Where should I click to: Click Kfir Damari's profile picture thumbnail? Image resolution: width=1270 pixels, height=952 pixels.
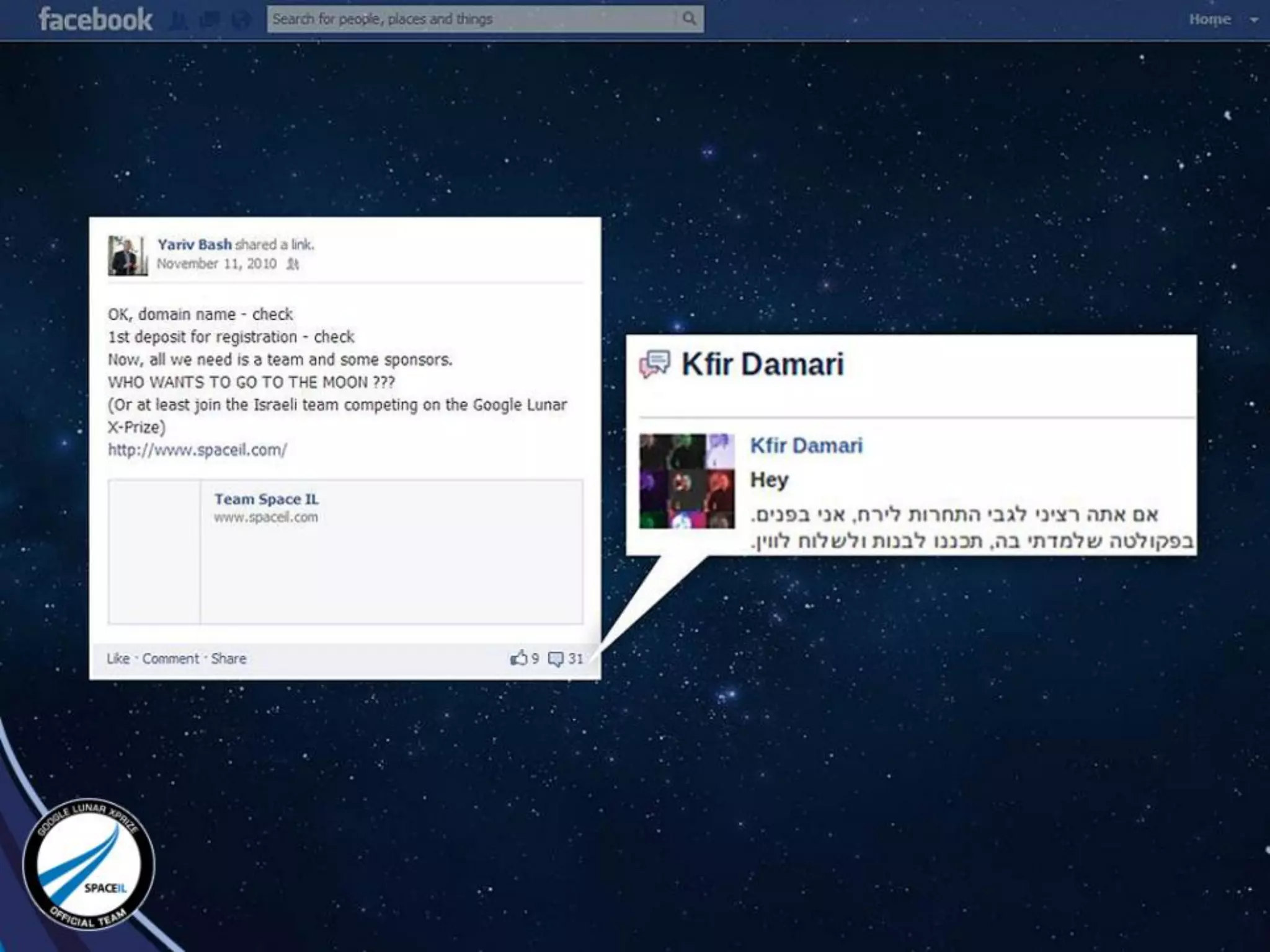[686, 481]
